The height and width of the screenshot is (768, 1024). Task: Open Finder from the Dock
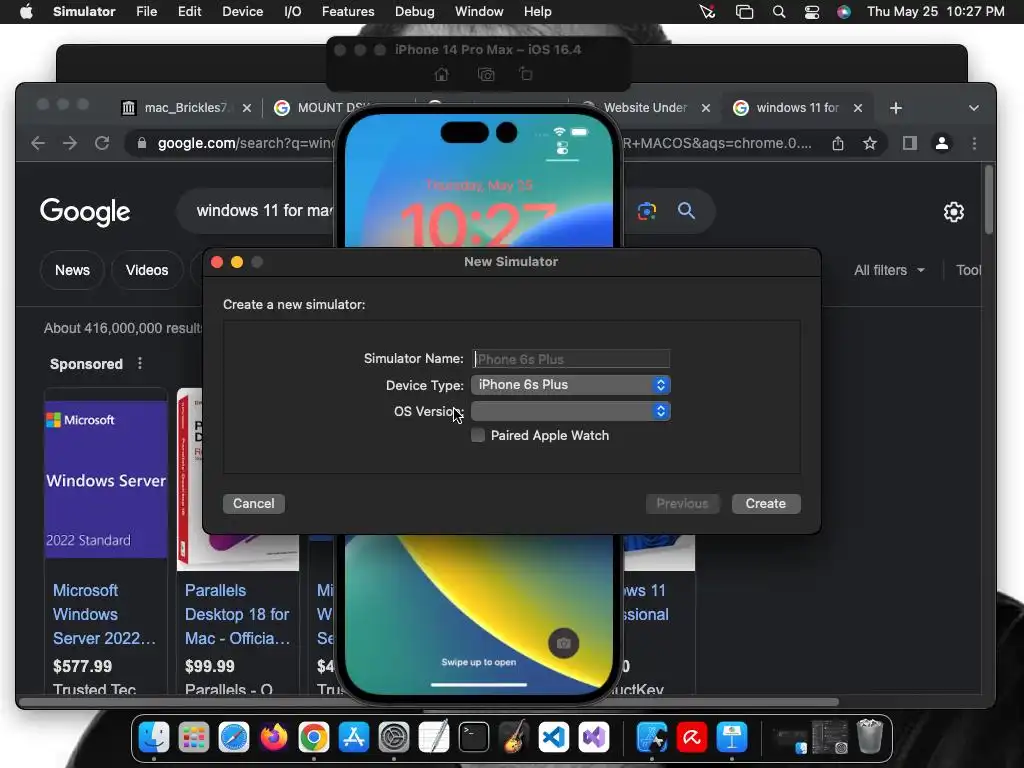click(x=154, y=738)
